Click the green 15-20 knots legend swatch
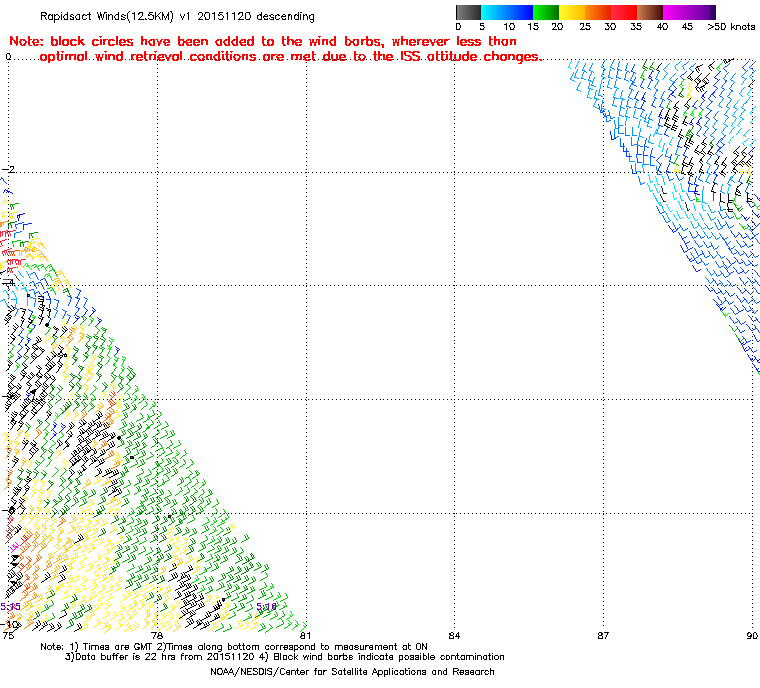Image resolution: width=760 pixels, height=688 pixels. pyautogui.click(x=546, y=12)
